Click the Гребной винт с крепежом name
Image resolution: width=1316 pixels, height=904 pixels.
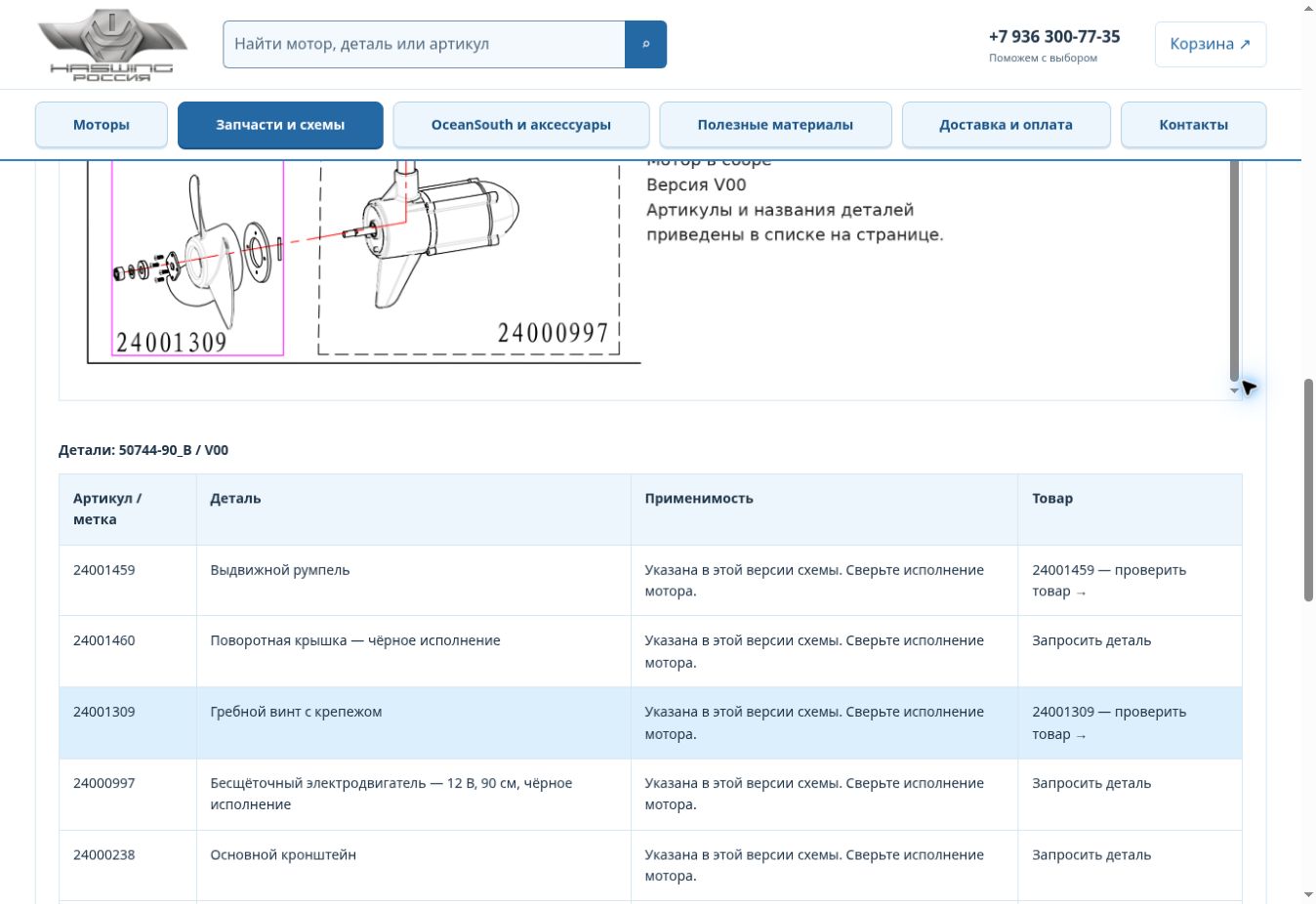coord(296,712)
